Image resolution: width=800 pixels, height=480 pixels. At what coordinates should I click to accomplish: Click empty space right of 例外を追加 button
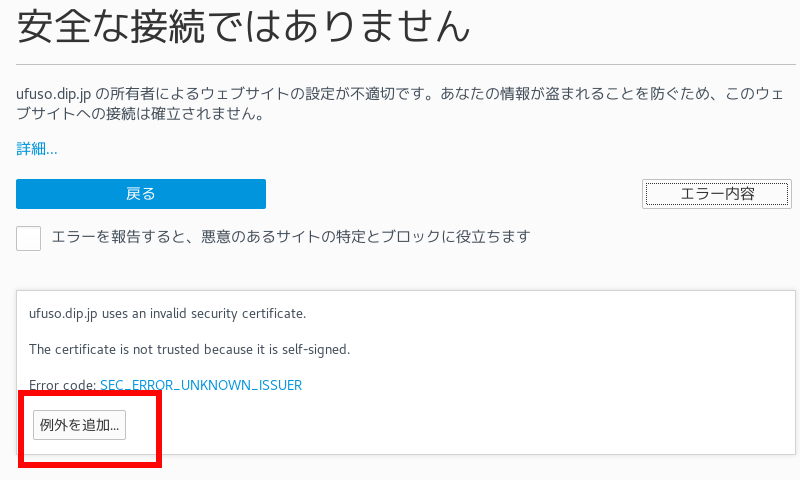coord(400,424)
